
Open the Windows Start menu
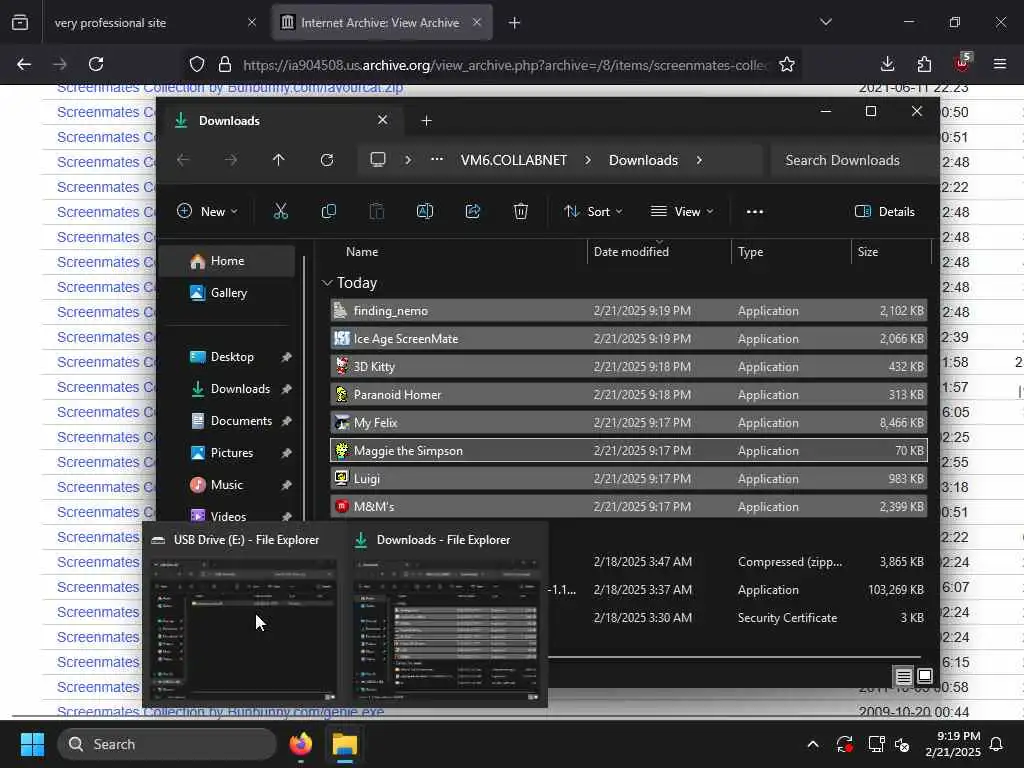32,744
